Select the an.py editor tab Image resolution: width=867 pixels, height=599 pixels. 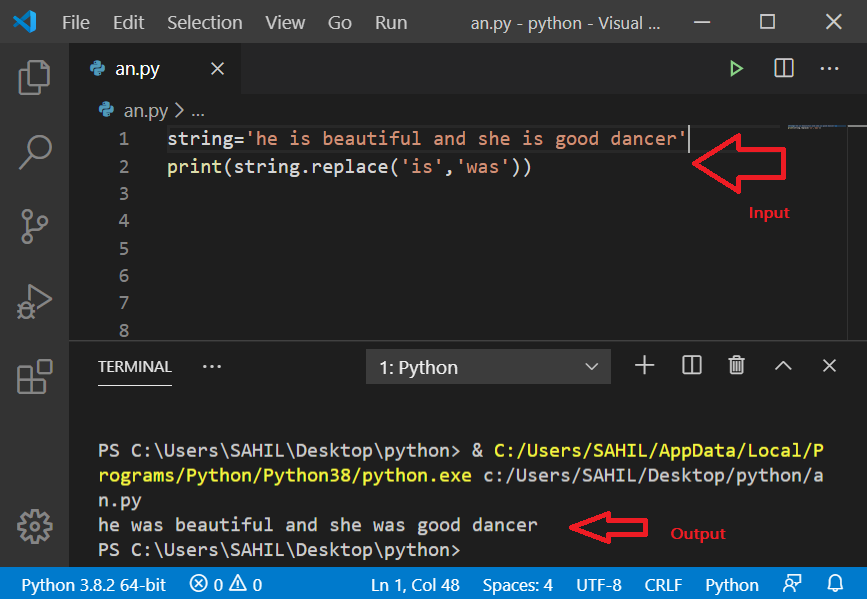pyautogui.click(x=155, y=69)
